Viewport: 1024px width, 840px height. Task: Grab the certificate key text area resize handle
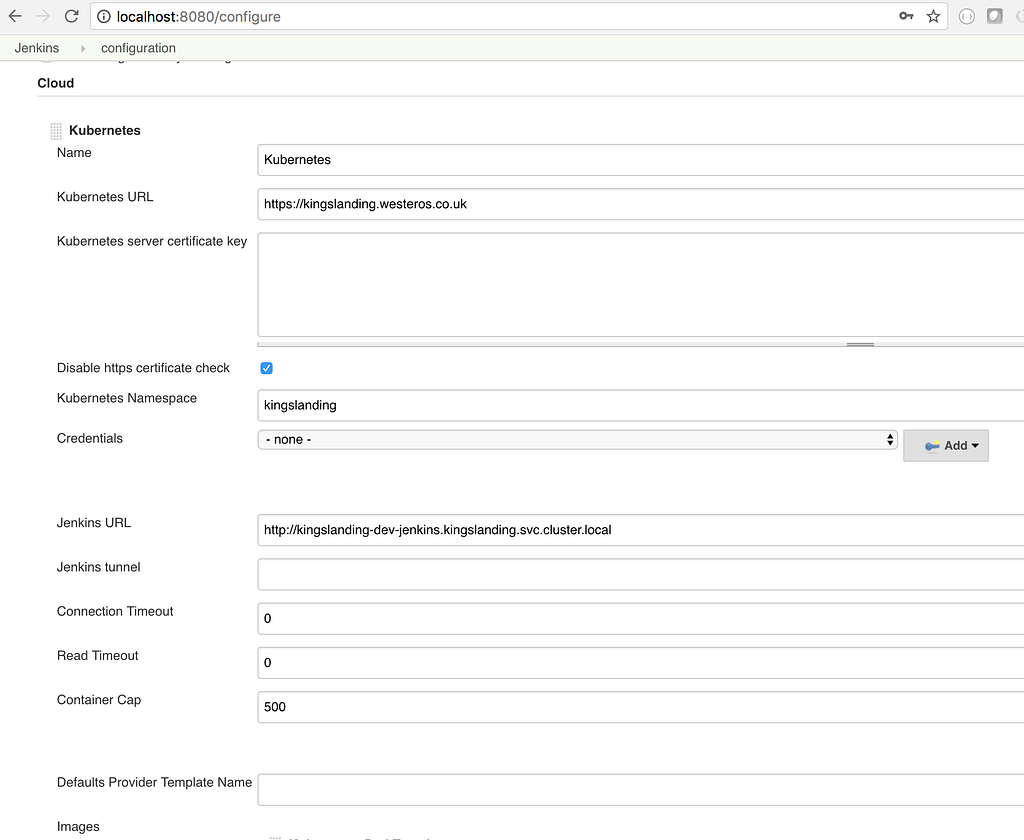(x=860, y=344)
